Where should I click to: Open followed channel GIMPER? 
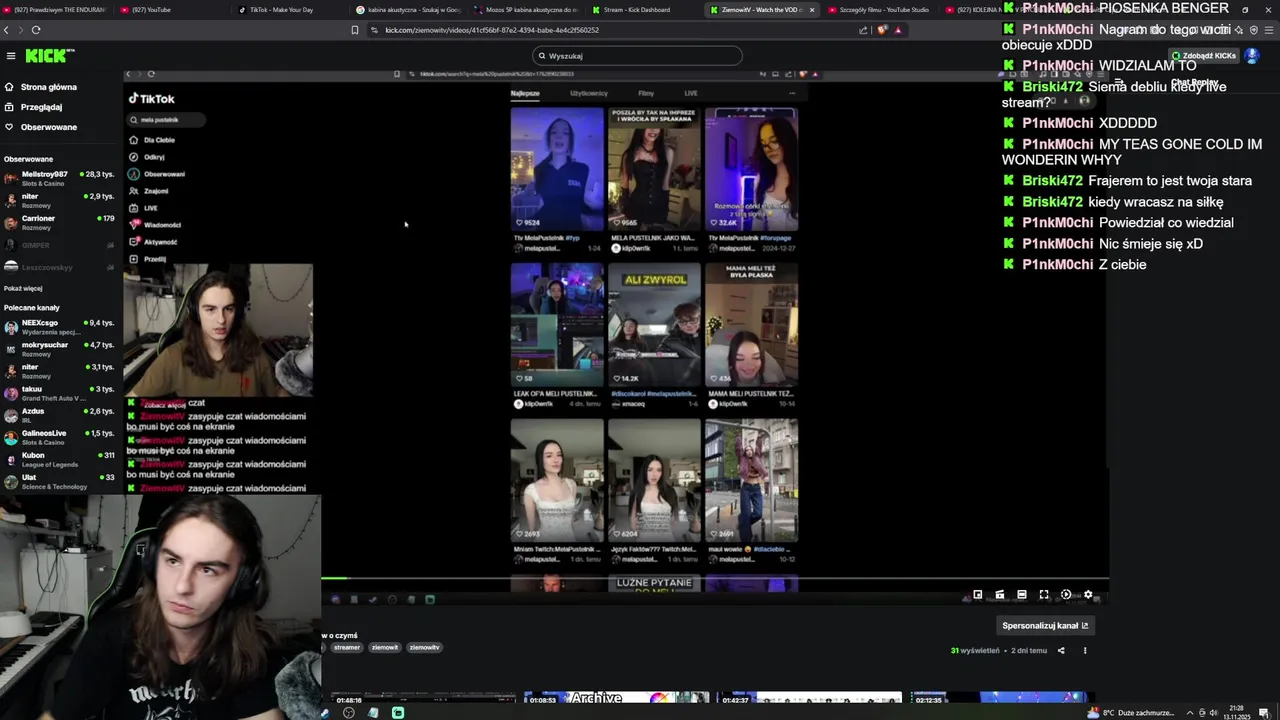pyautogui.click(x=59, y=245)
